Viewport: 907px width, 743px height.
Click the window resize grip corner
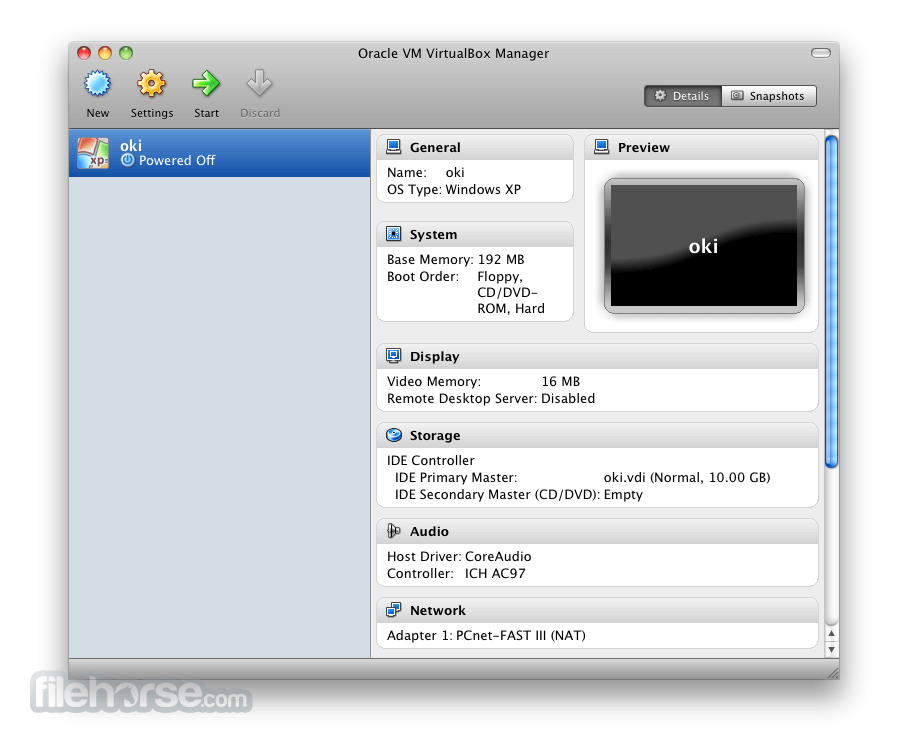point(833,673)
